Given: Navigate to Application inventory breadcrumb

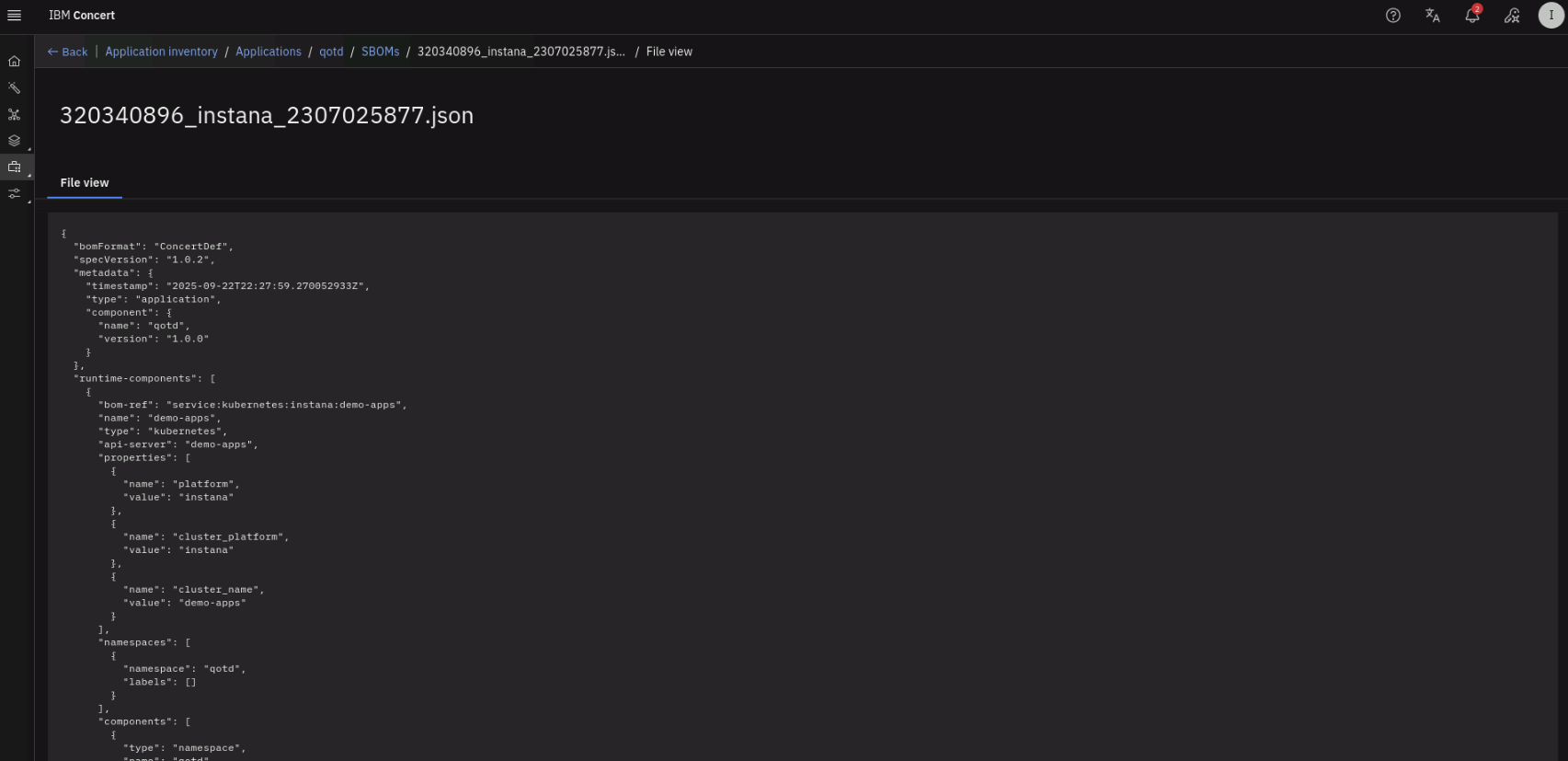Looking at the screenshot, I should click(x=161, y=52).
